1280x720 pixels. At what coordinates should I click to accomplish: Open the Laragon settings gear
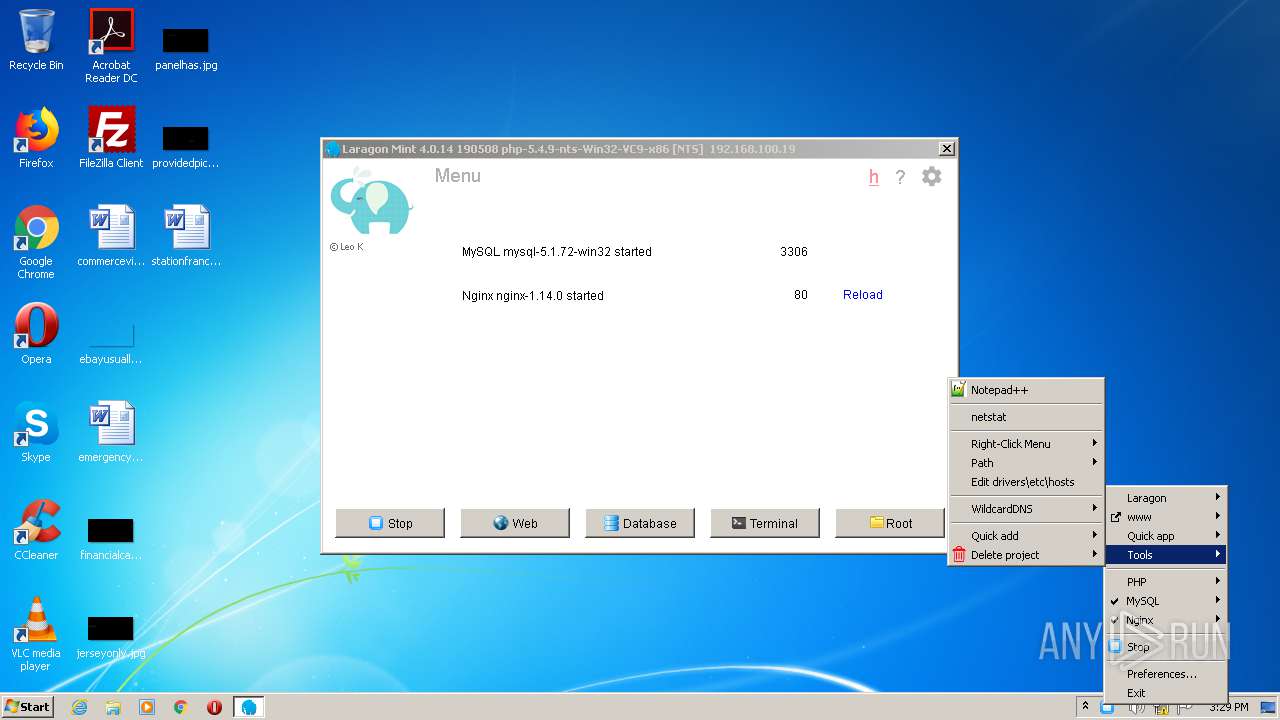pos(931,177)
